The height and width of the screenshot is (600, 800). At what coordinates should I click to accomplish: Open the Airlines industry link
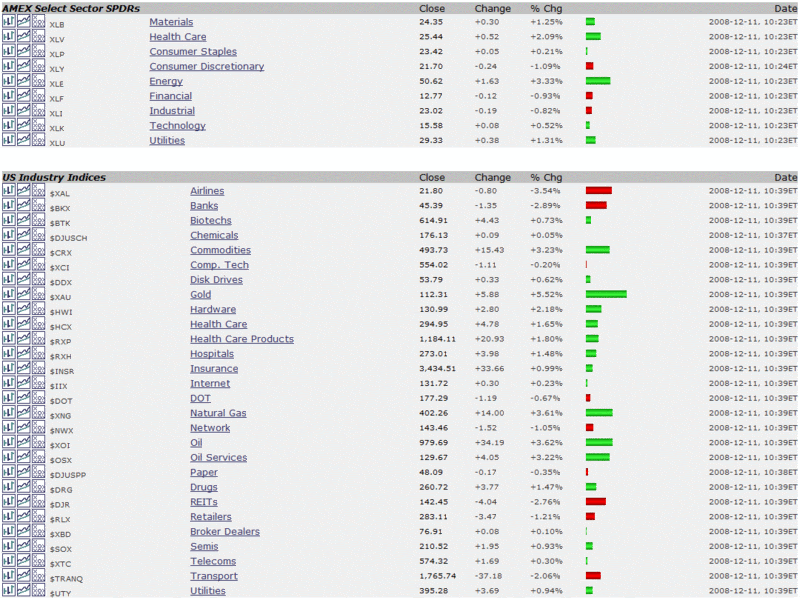coord(207,191)
